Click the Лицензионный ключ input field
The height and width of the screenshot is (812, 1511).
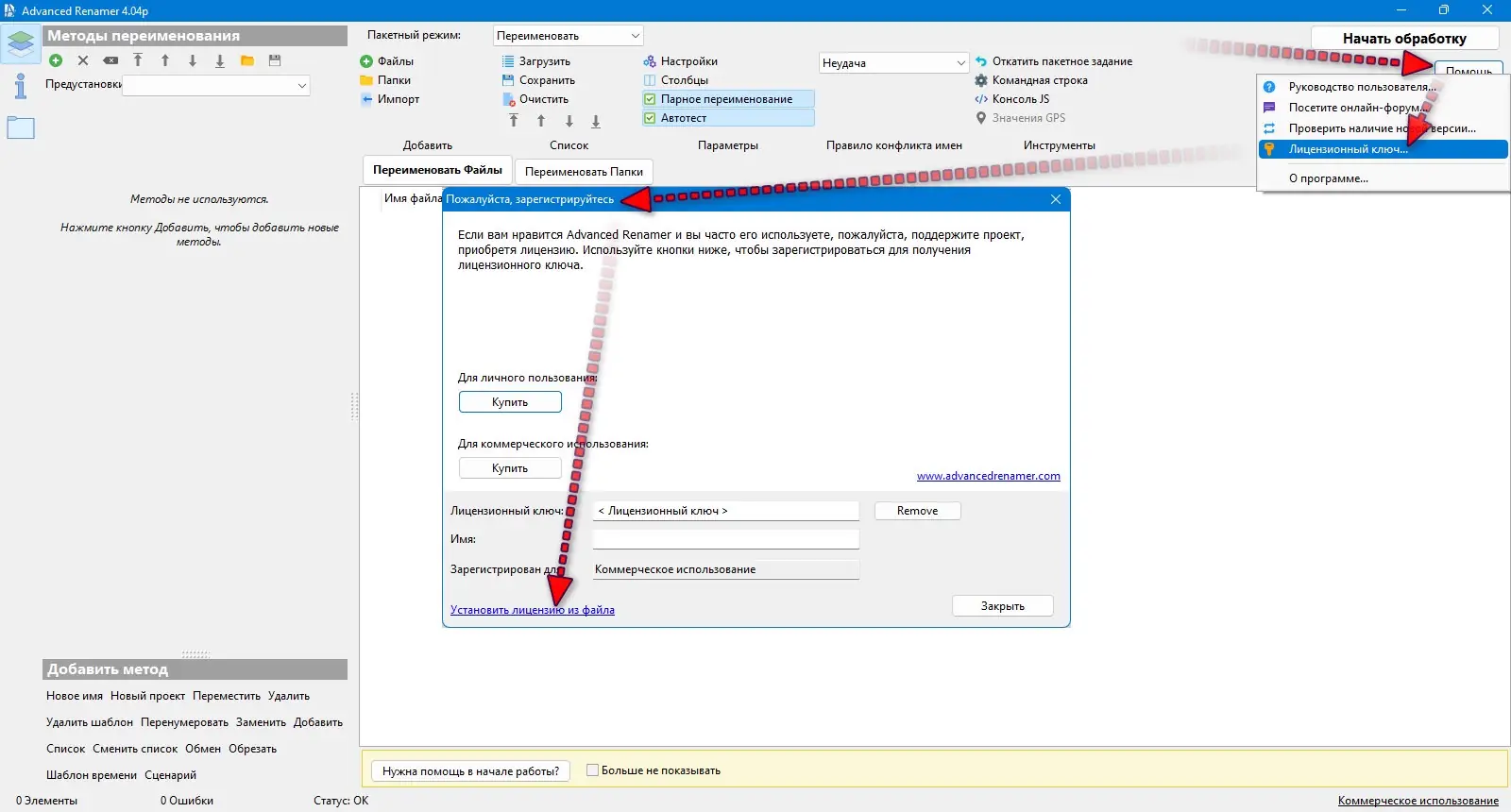[x=725, y=511]
